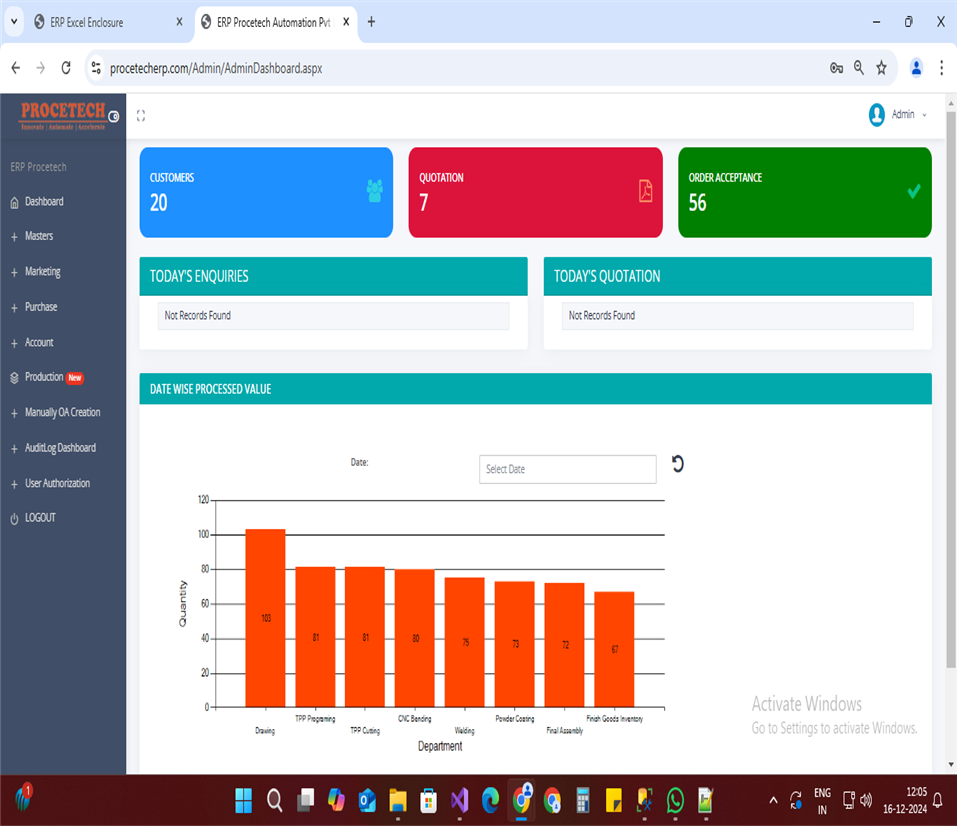Click the LOGOUT link in sidebar
The height and width of the screenshot is (826, 957).
[40, 518]
